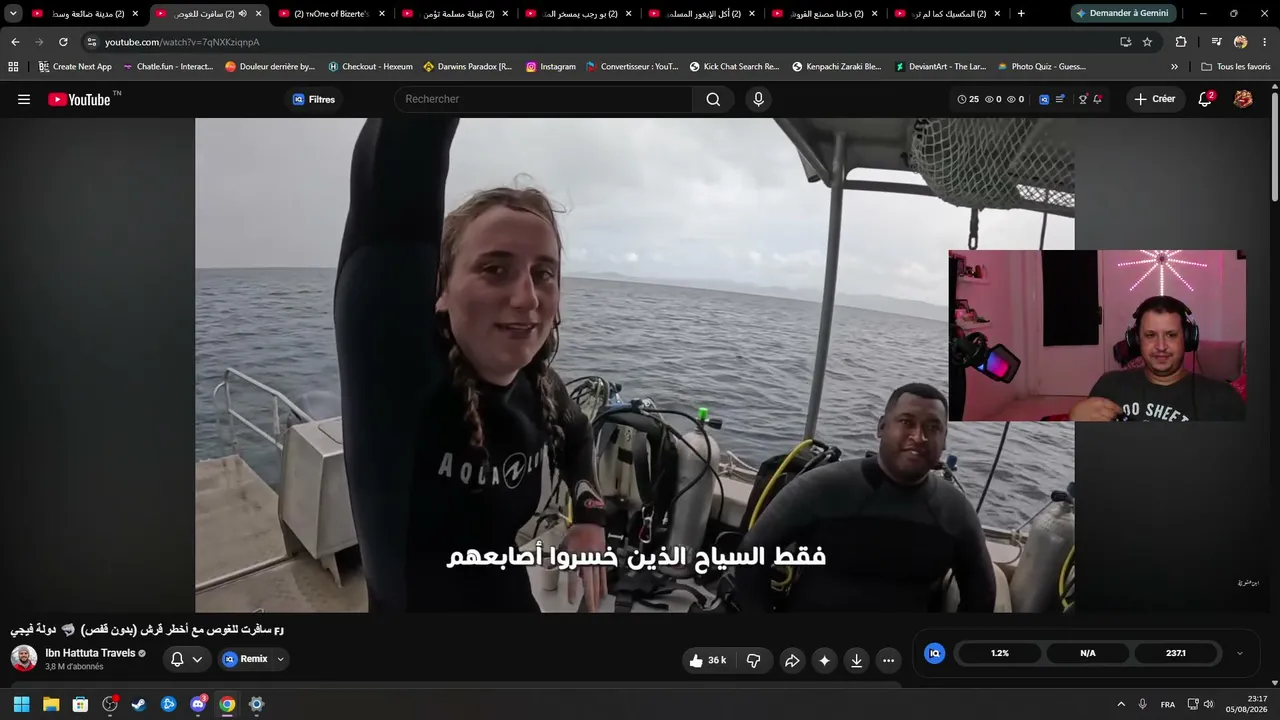The height and width of the screenshot is (720, 1280).
Task: Open the media controls toolbar icon
Action: coord(1216,42)
